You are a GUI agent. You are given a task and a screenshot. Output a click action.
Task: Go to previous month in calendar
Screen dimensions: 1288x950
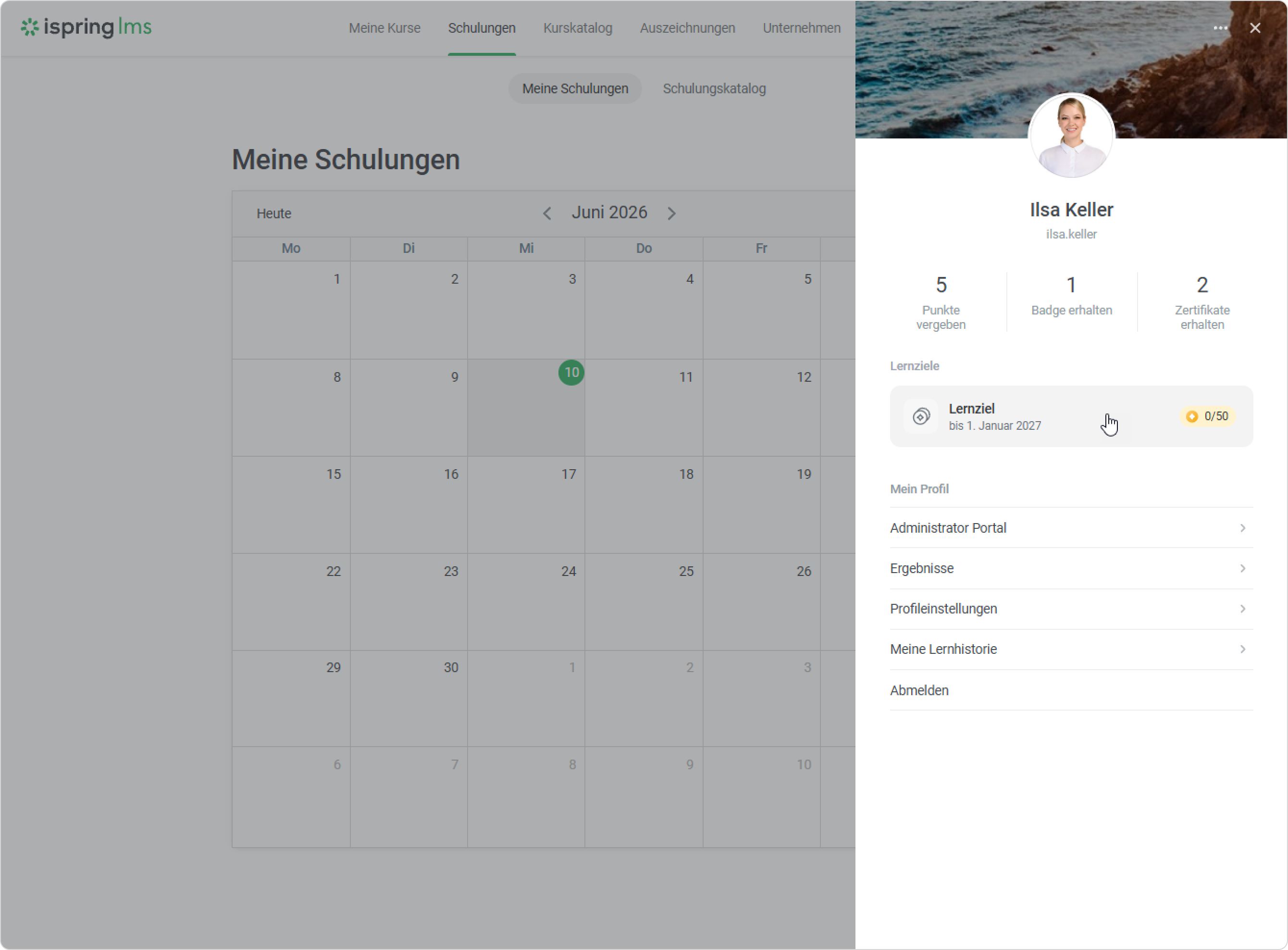pyautogui.click(x=547, y=213)
